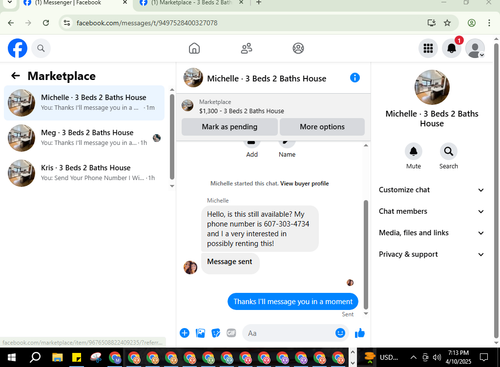Click the browser forward arrow
Viewport: 500px width, 367px height.
point(28,23)
